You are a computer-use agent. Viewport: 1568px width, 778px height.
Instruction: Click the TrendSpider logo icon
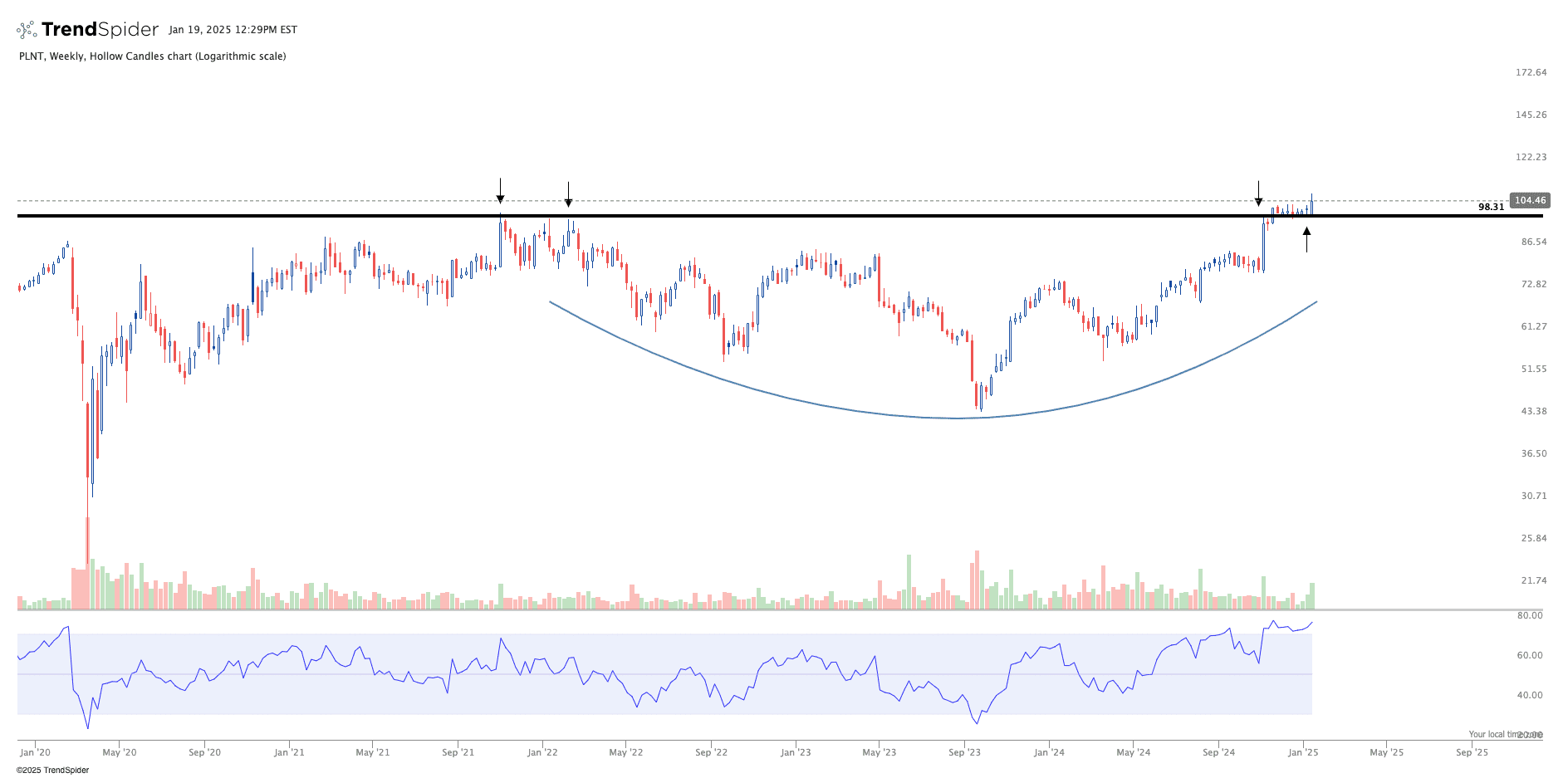coord(27,30)
